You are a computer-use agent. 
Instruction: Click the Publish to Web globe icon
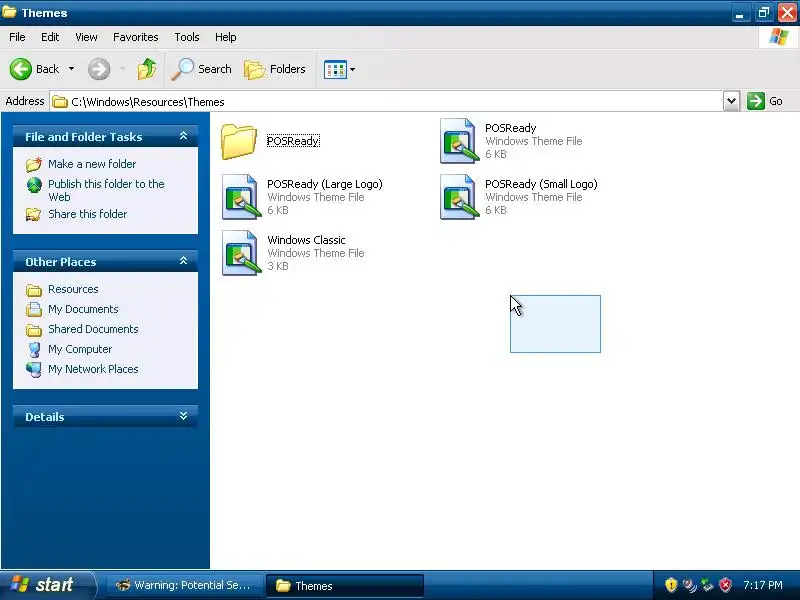[34, 185]
